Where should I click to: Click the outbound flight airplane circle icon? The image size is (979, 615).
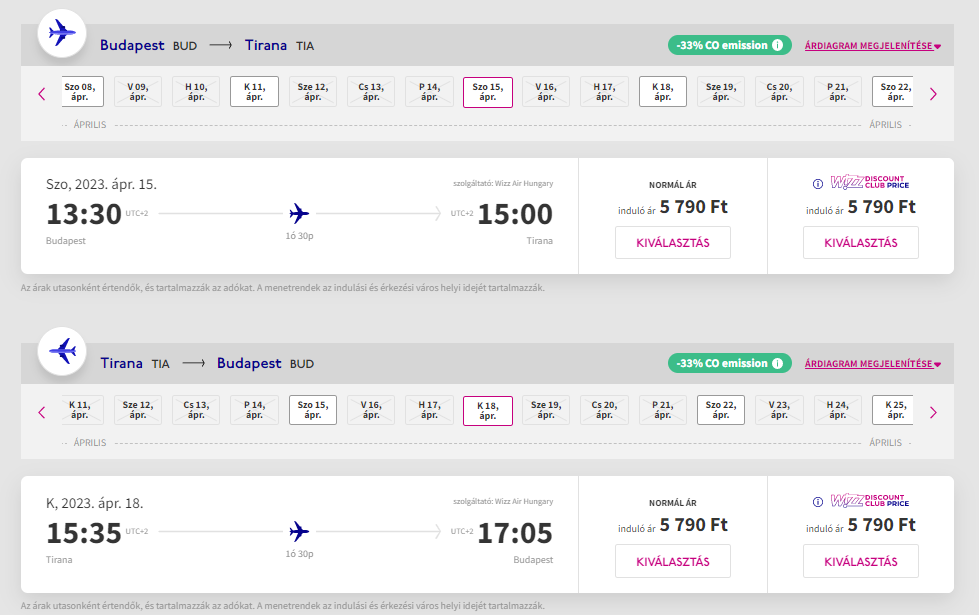pyautogui.click(x=62, y=33)
